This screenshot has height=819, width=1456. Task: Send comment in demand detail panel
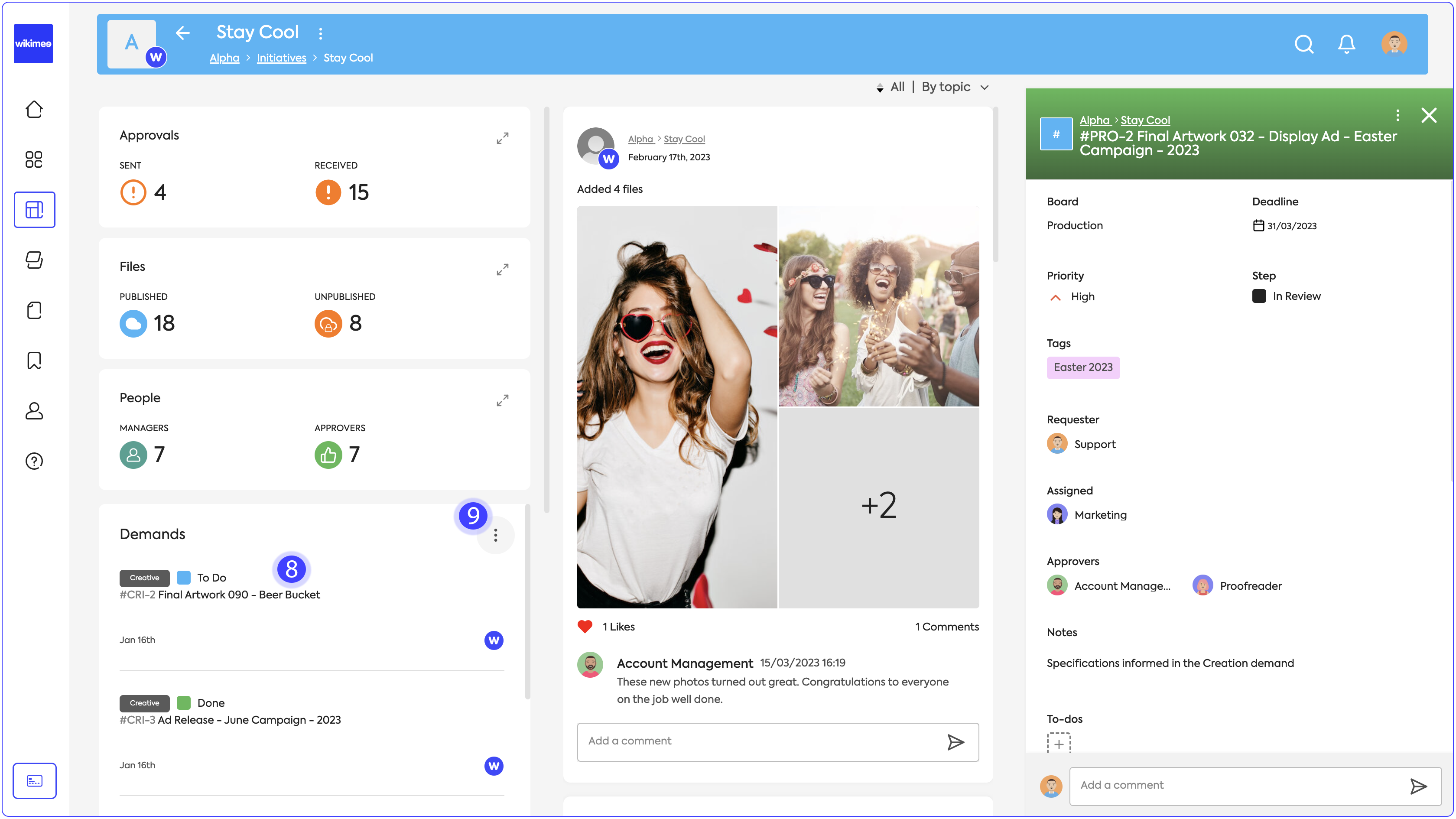1418,786
